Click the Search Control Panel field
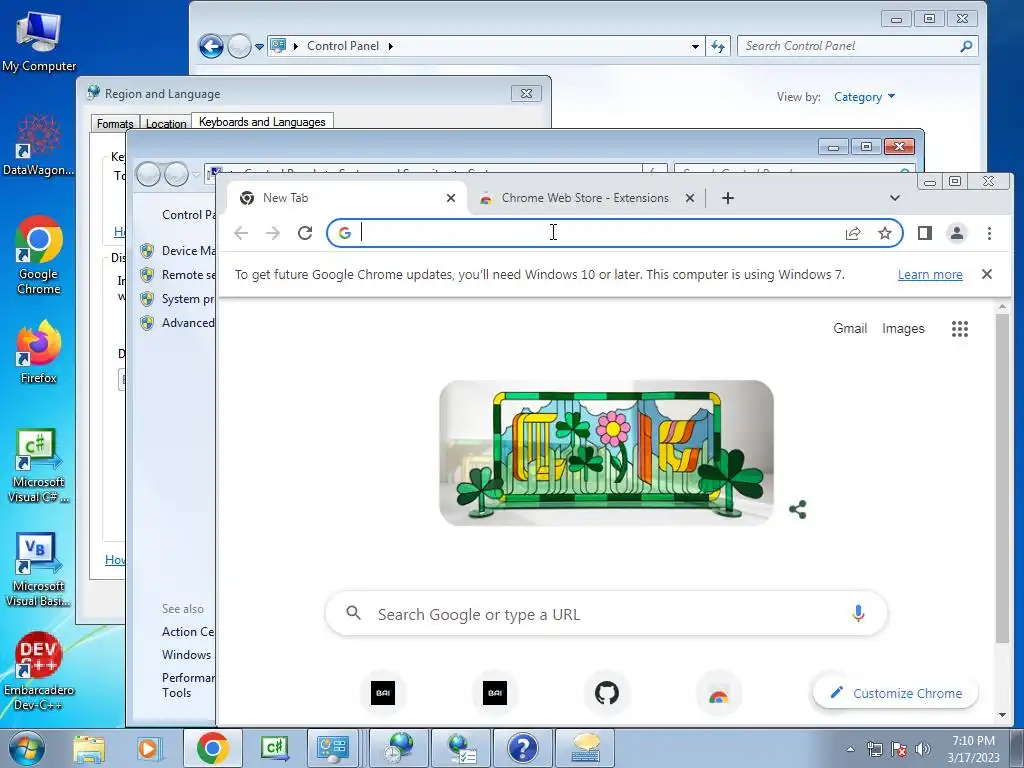Screen dimensions: 1024x768 coord(857,46)
